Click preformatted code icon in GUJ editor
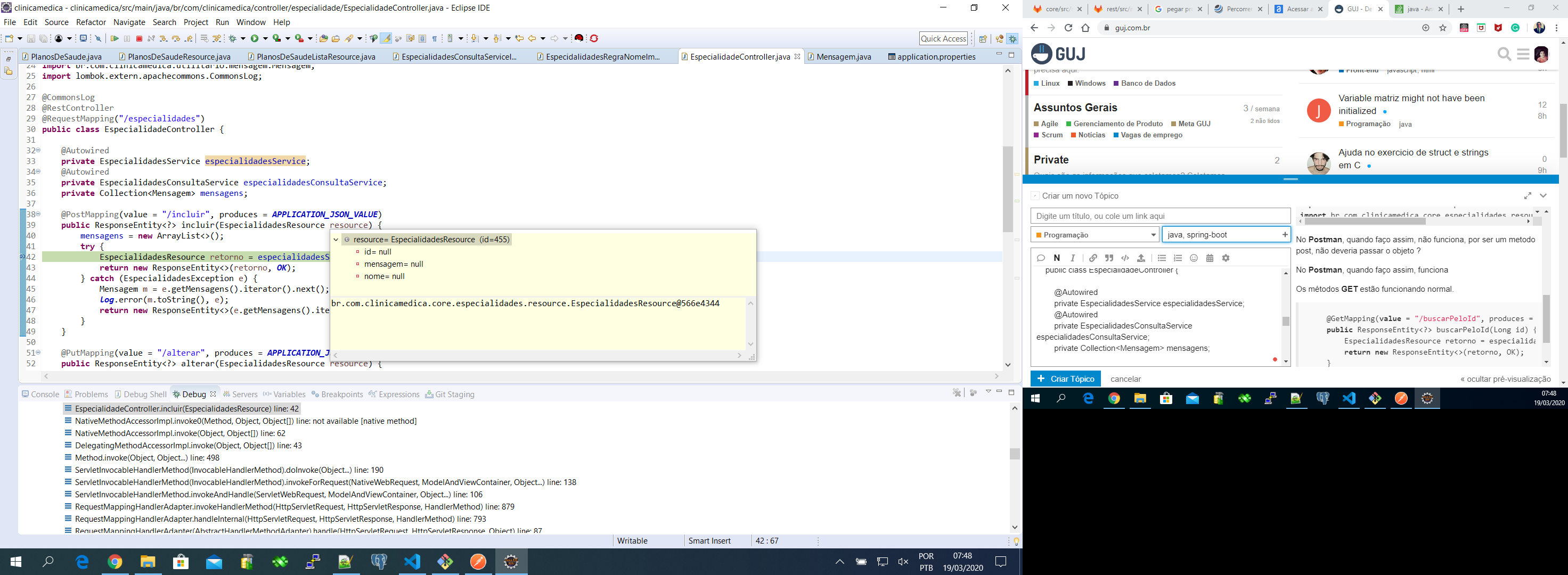Screen dimensions: 1568x575 point(1125,258)
